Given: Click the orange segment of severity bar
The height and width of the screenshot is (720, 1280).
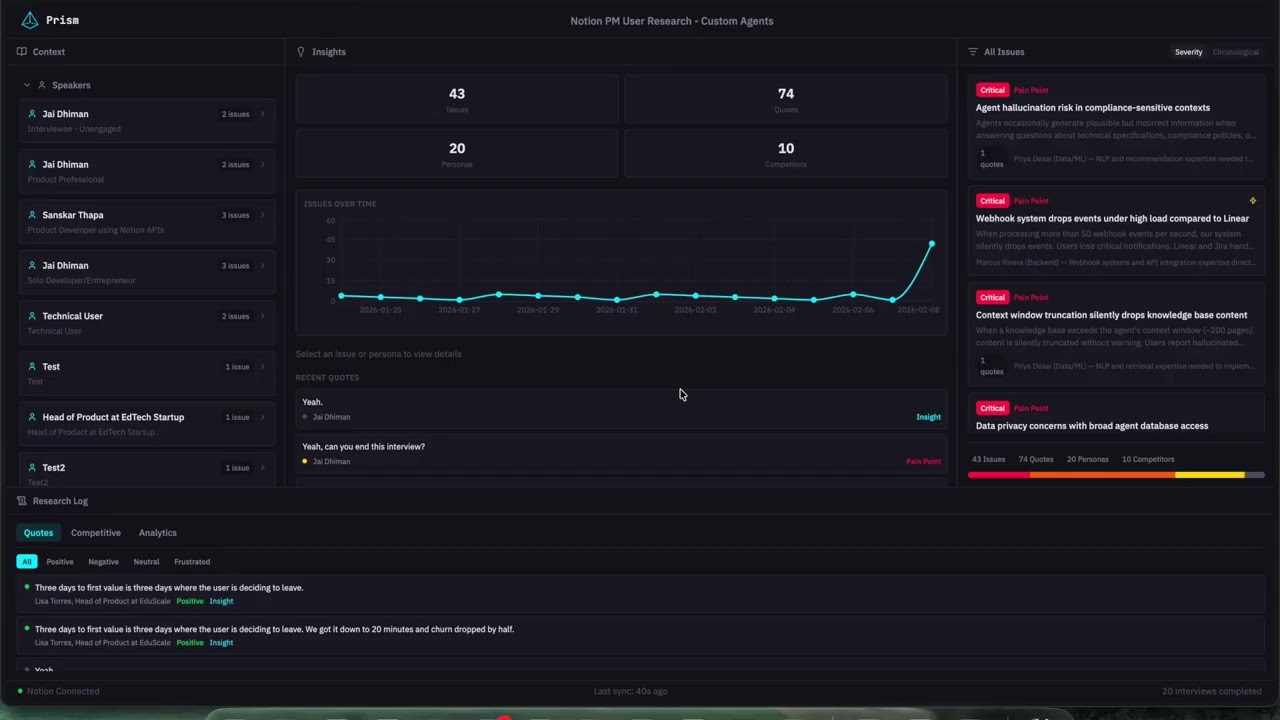Looking at the screenshot, I should click(1102, 475).
